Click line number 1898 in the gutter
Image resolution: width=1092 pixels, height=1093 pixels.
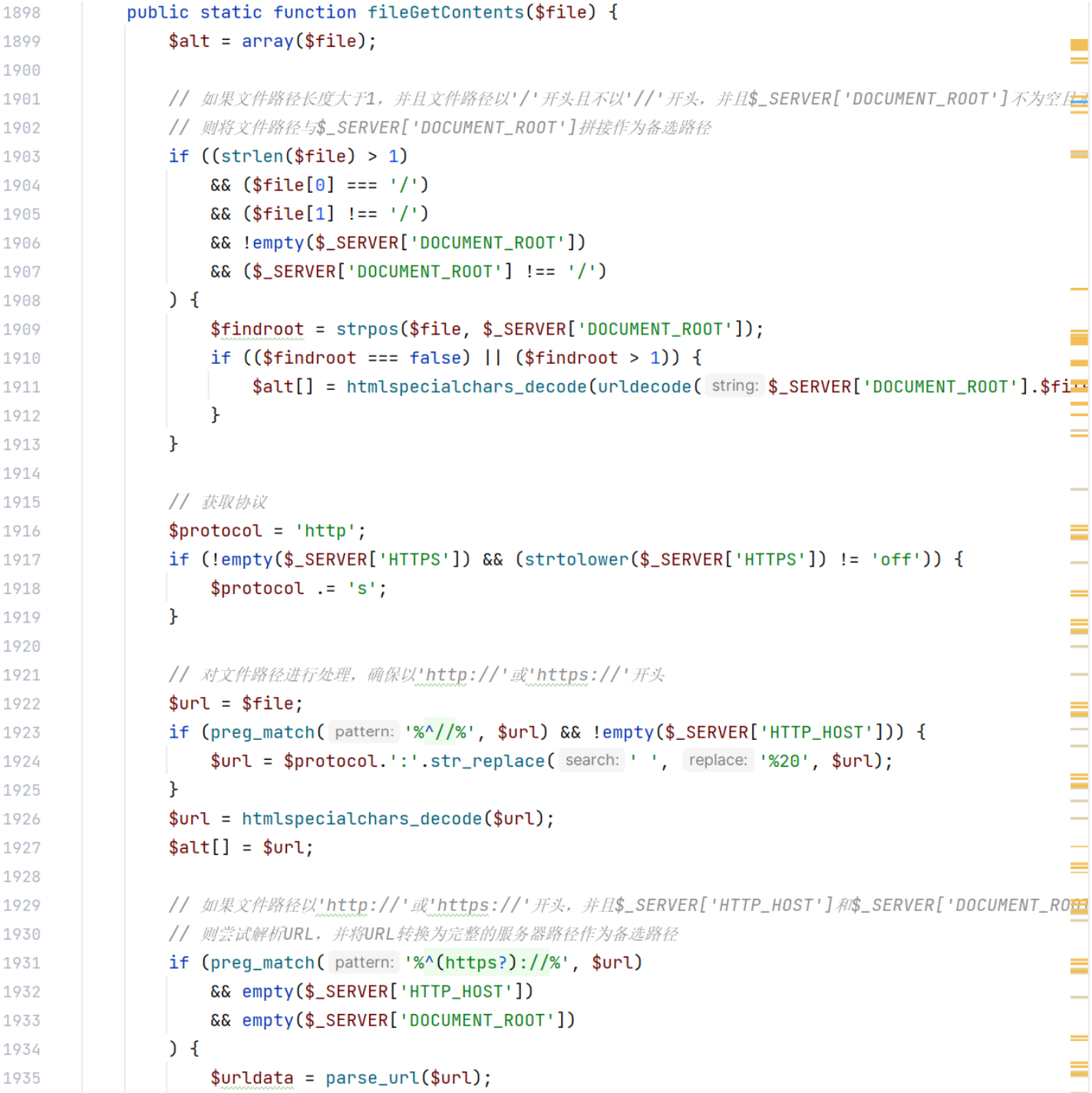click(22, 12)
